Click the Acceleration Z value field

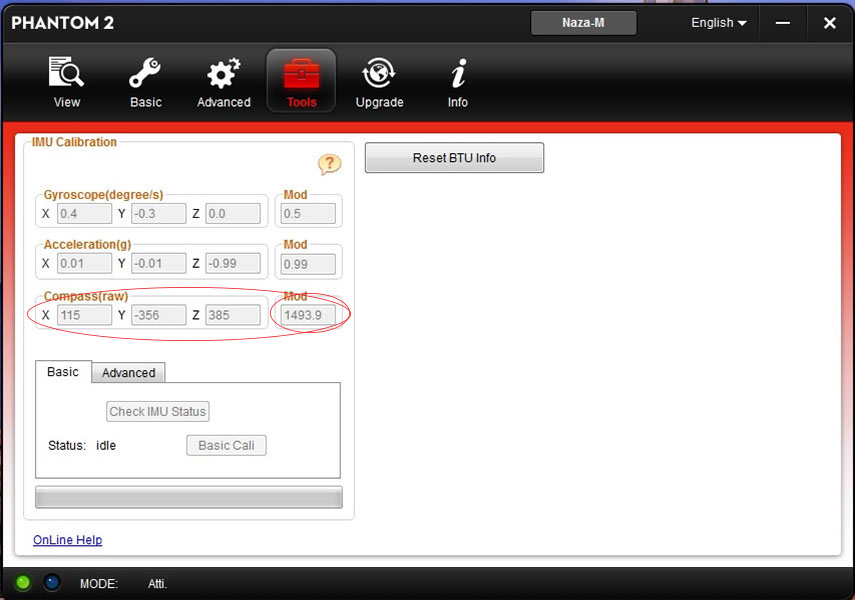click(233, 263)
